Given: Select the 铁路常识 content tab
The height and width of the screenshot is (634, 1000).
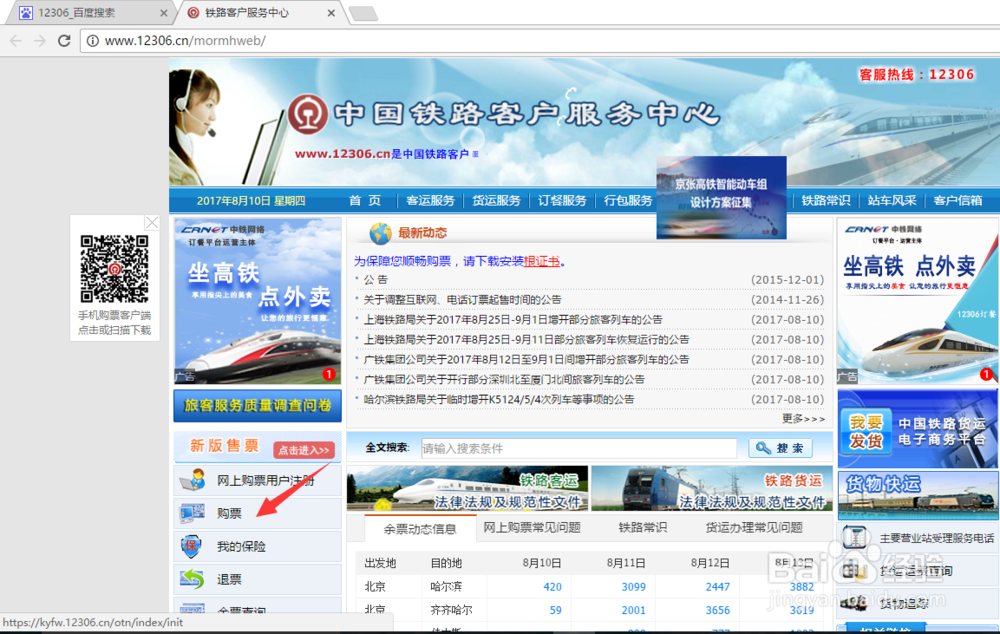Looking at the screenshot, I should (x=642, y=527).
